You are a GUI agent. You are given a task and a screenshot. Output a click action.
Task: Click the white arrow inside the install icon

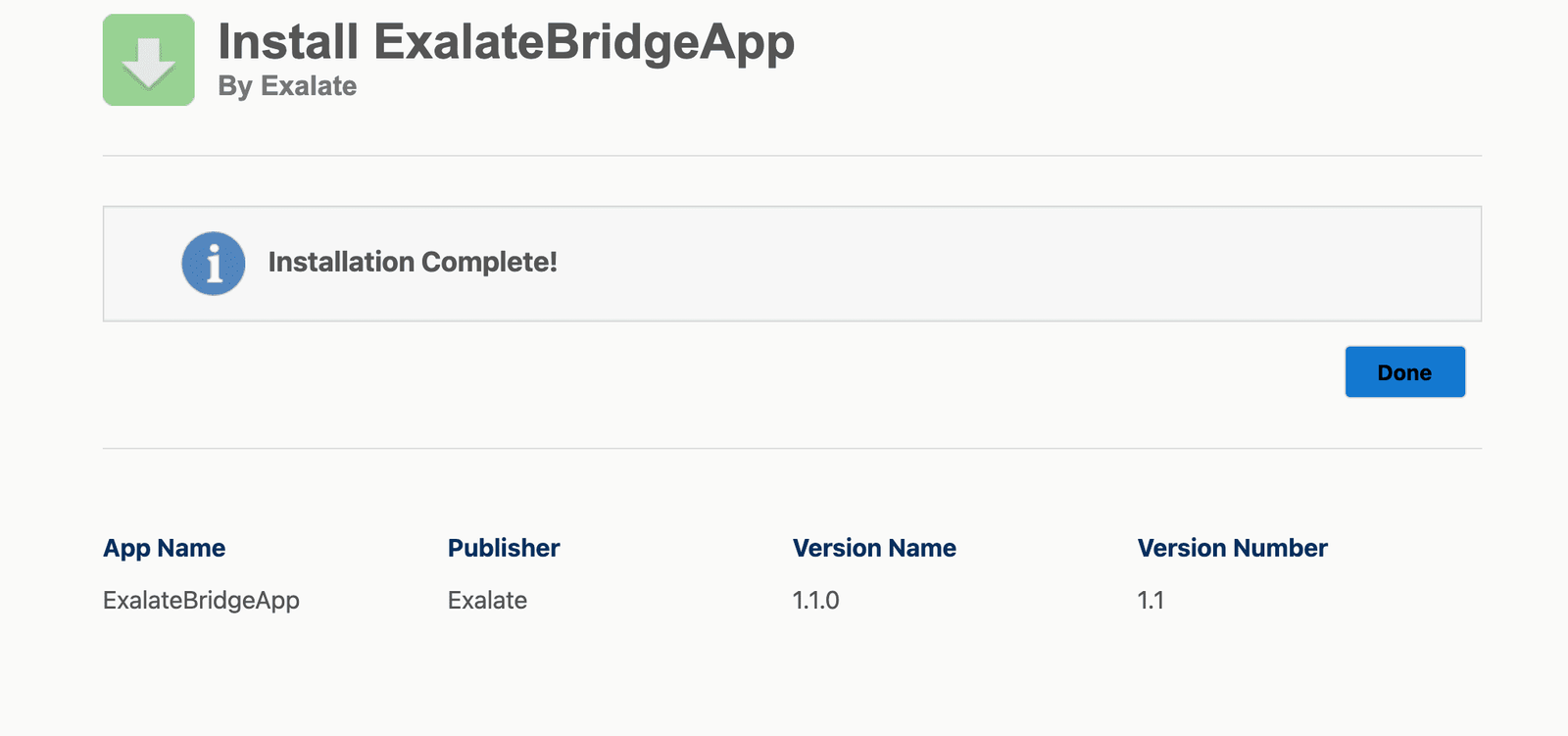pyautogui.click(x=149, y=63)
